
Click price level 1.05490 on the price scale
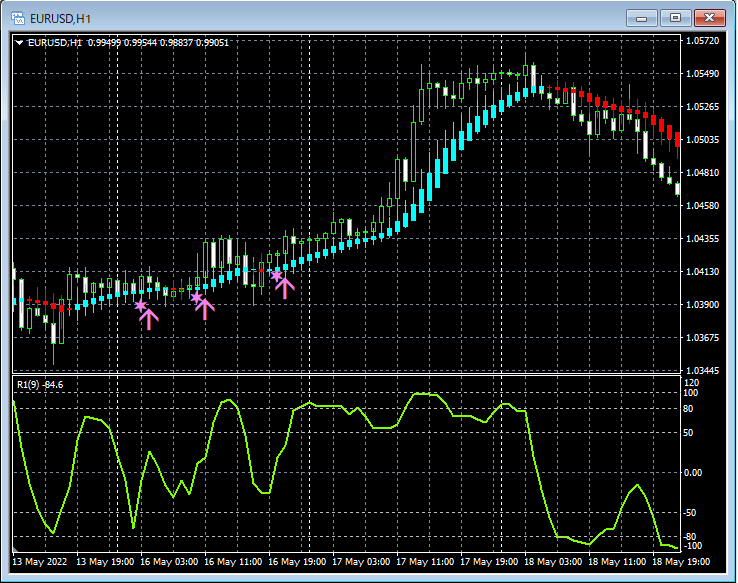tap(703, 73)
